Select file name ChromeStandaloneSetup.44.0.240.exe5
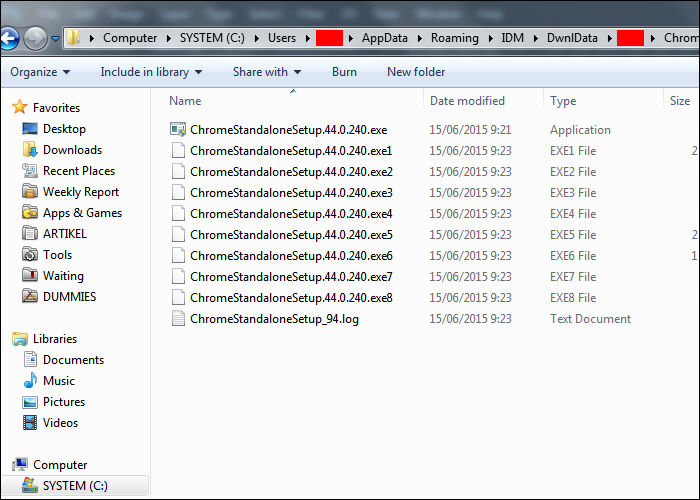The width and height of the screenshot is (700, 500). point(292,235)
